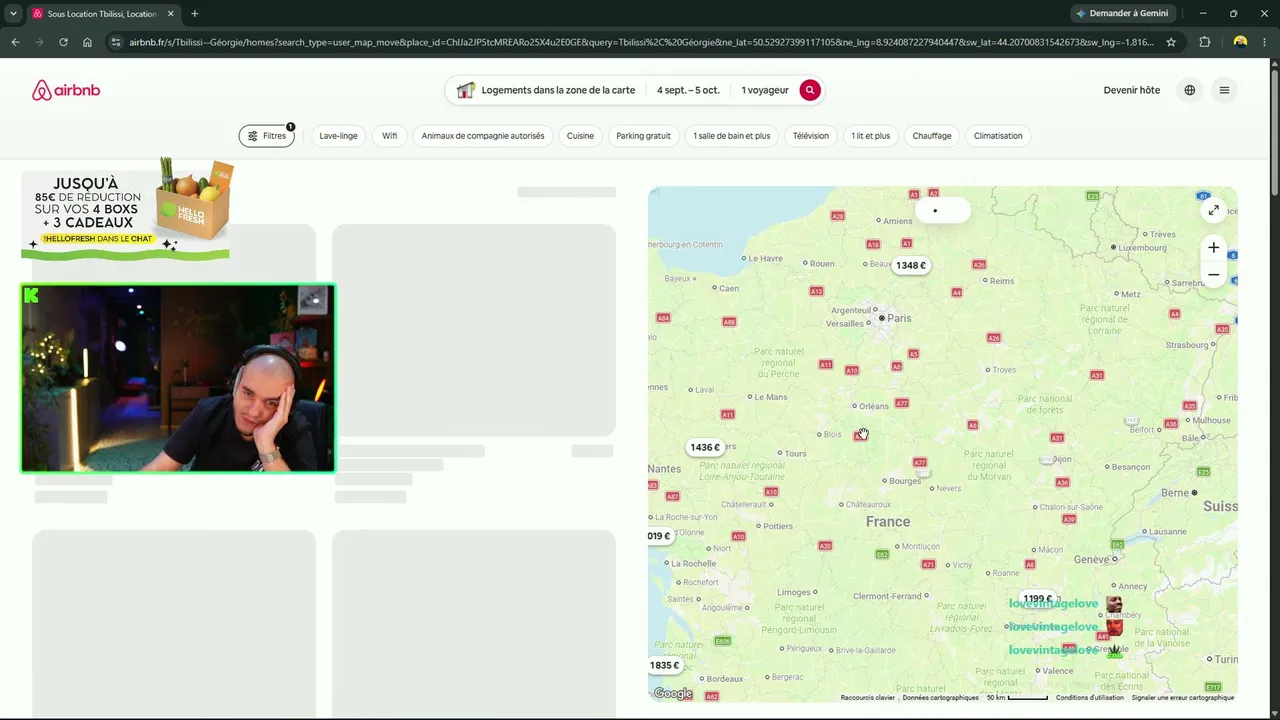
Task: Open Raccourcis clavier on the map
Action: pyautogui.click(x=868, y=698)
